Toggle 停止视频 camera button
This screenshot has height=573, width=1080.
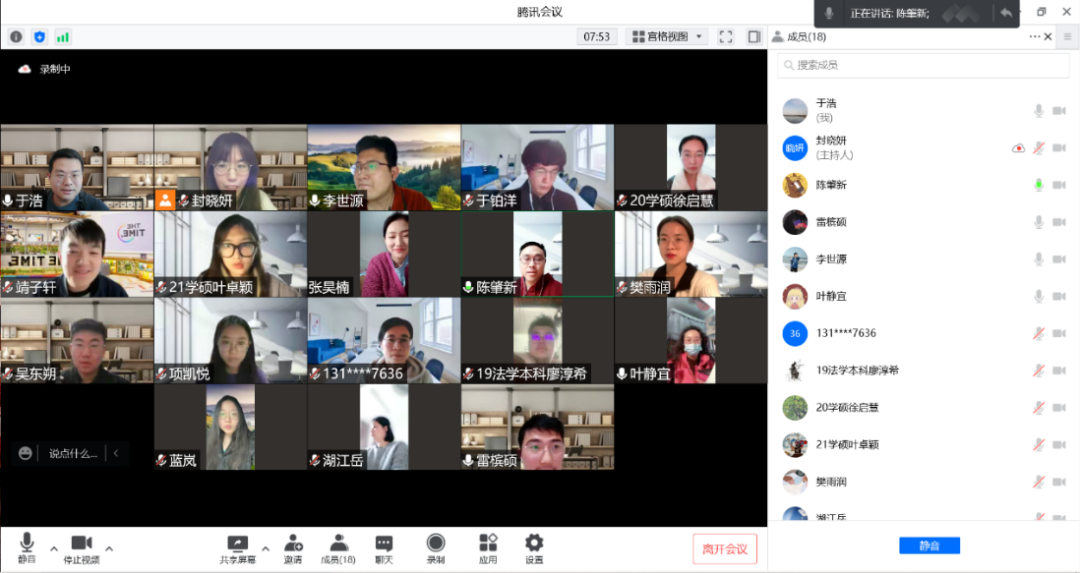tap(81, 547)
